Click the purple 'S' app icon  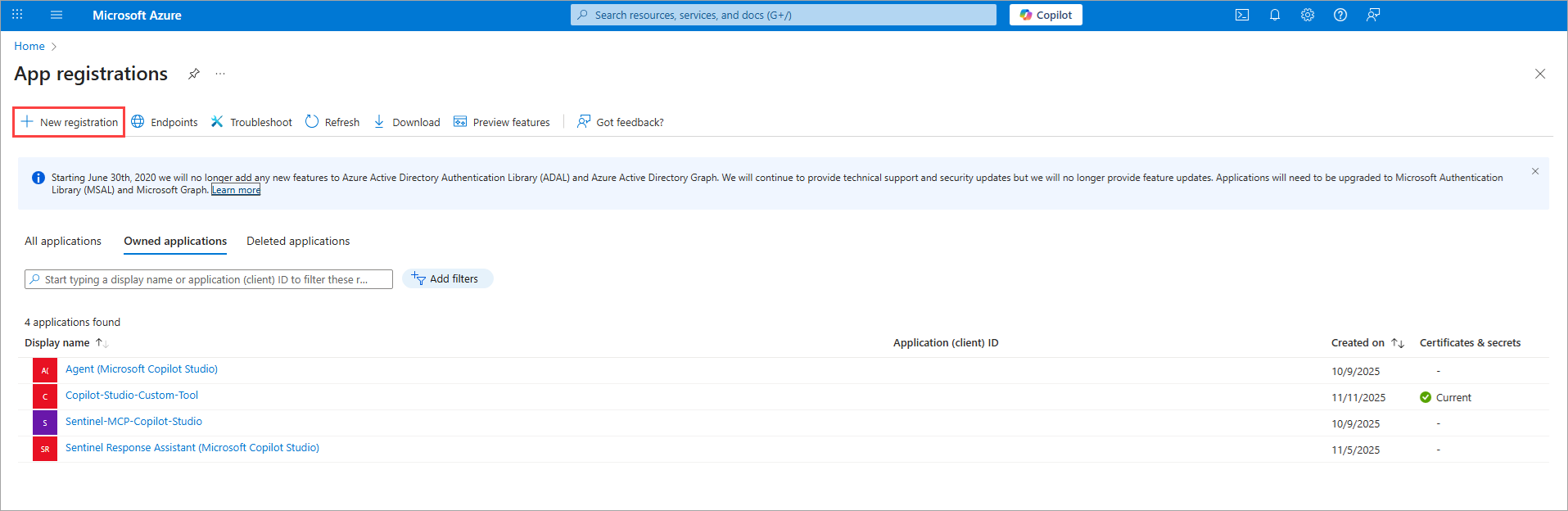coord(45,423)
